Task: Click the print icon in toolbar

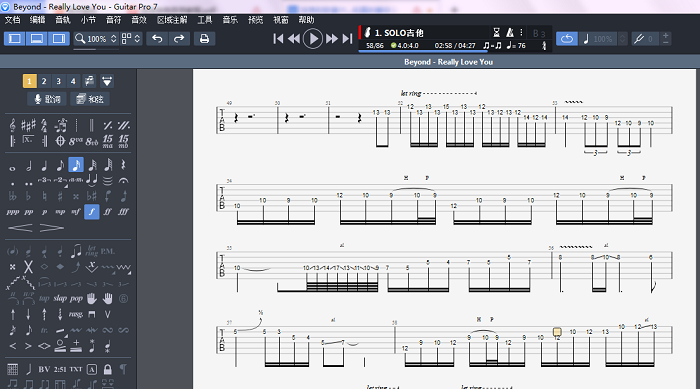Action: tap(204, 39)
